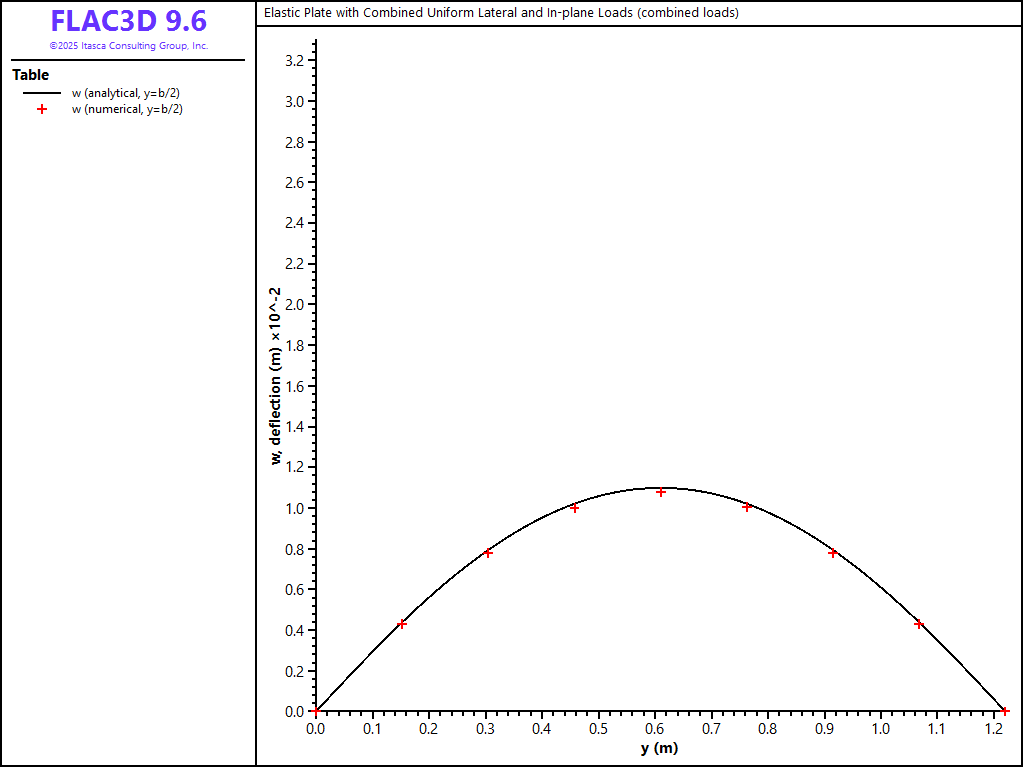Select the 'w (numerical, y=b/2)' legend entry

tap(126, 110)
